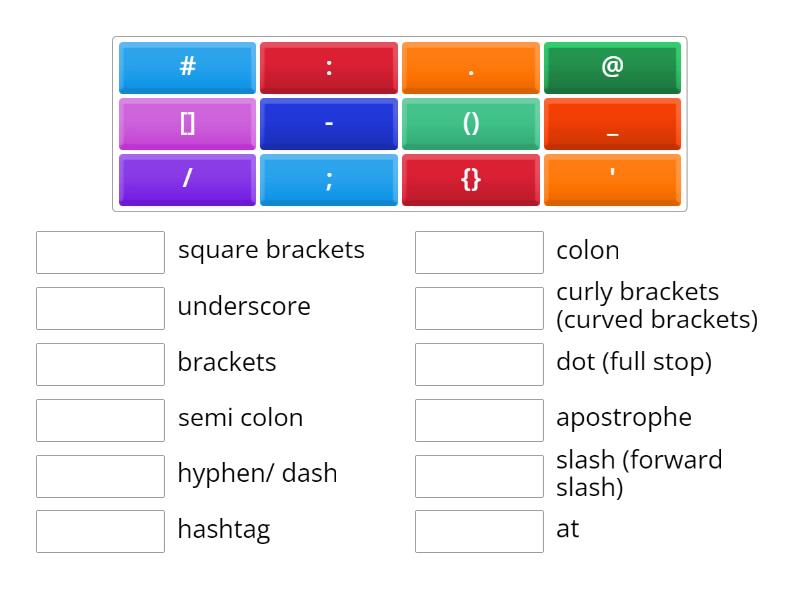Select the orange dot tile
Image resolution: width=800 pixels, height=600 pixels.
pyautogui.click(x=471, y=68)
